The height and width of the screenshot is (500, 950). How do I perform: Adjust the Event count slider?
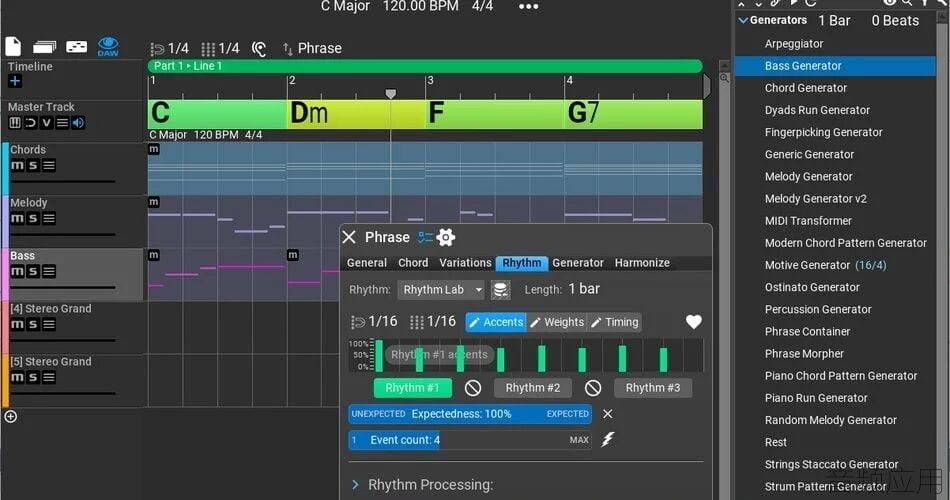(470, 440)
